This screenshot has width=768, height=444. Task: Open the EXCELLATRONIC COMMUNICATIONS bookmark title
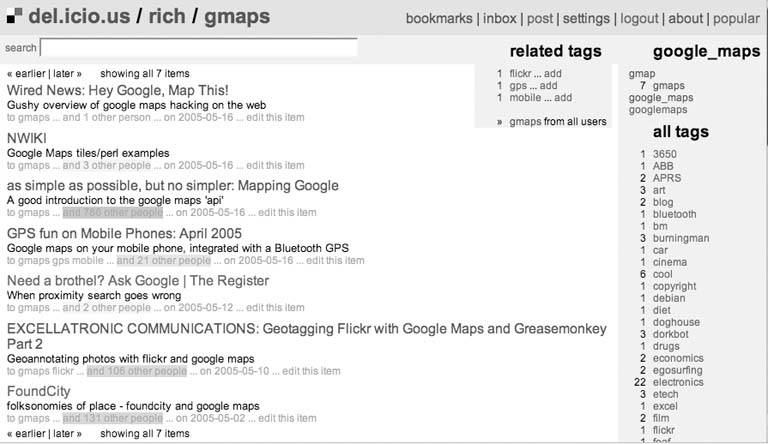[307, 336]
